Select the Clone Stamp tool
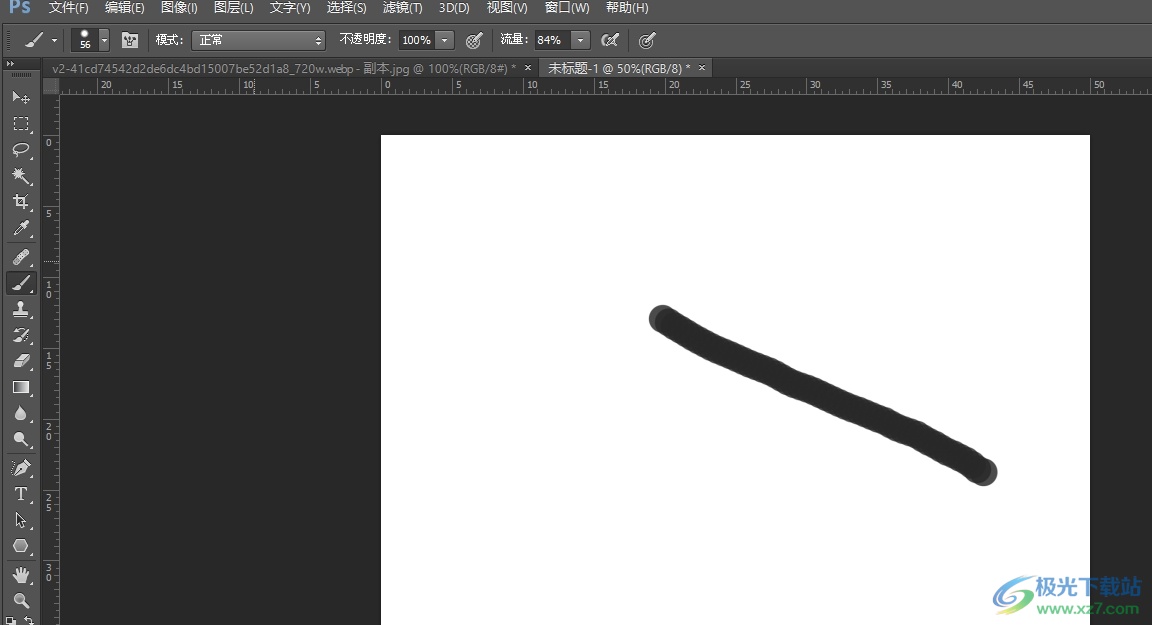Screen dimensions: 1152x625 (21, 309)
